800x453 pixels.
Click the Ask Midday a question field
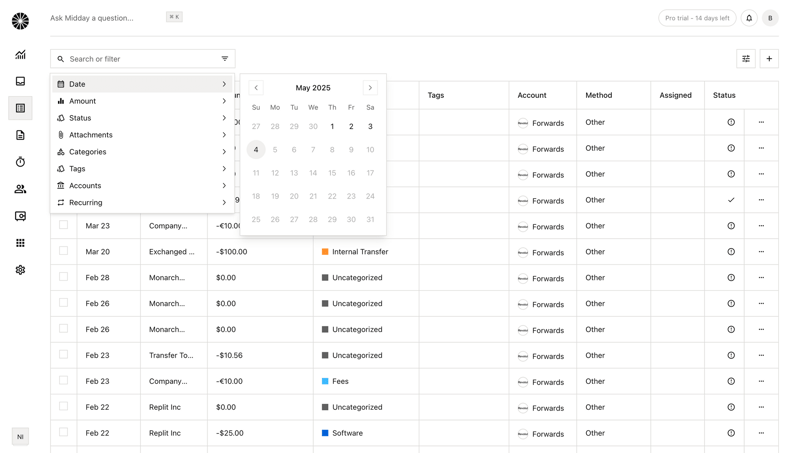92,18
